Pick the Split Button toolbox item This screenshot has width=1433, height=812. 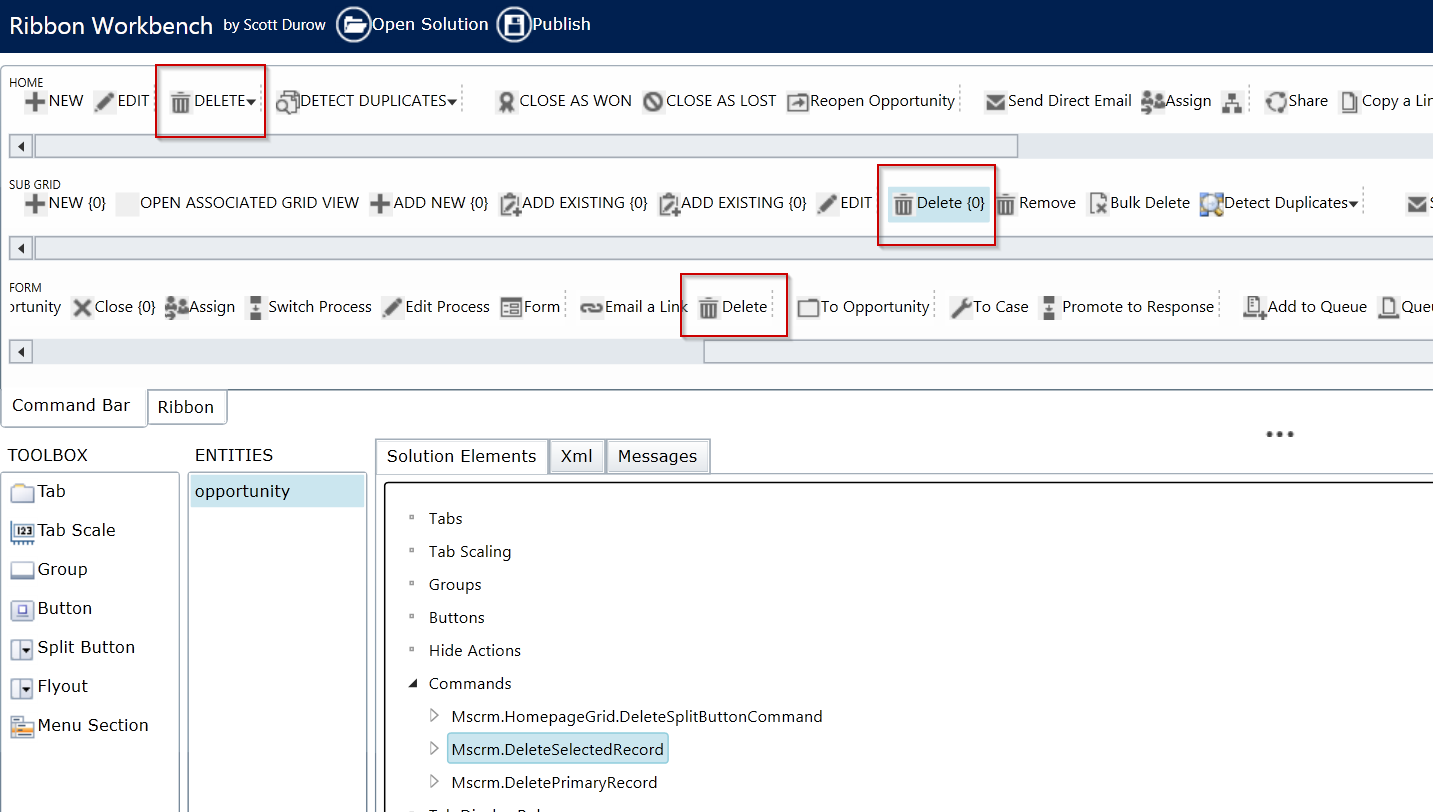click(x=72, y=647)
